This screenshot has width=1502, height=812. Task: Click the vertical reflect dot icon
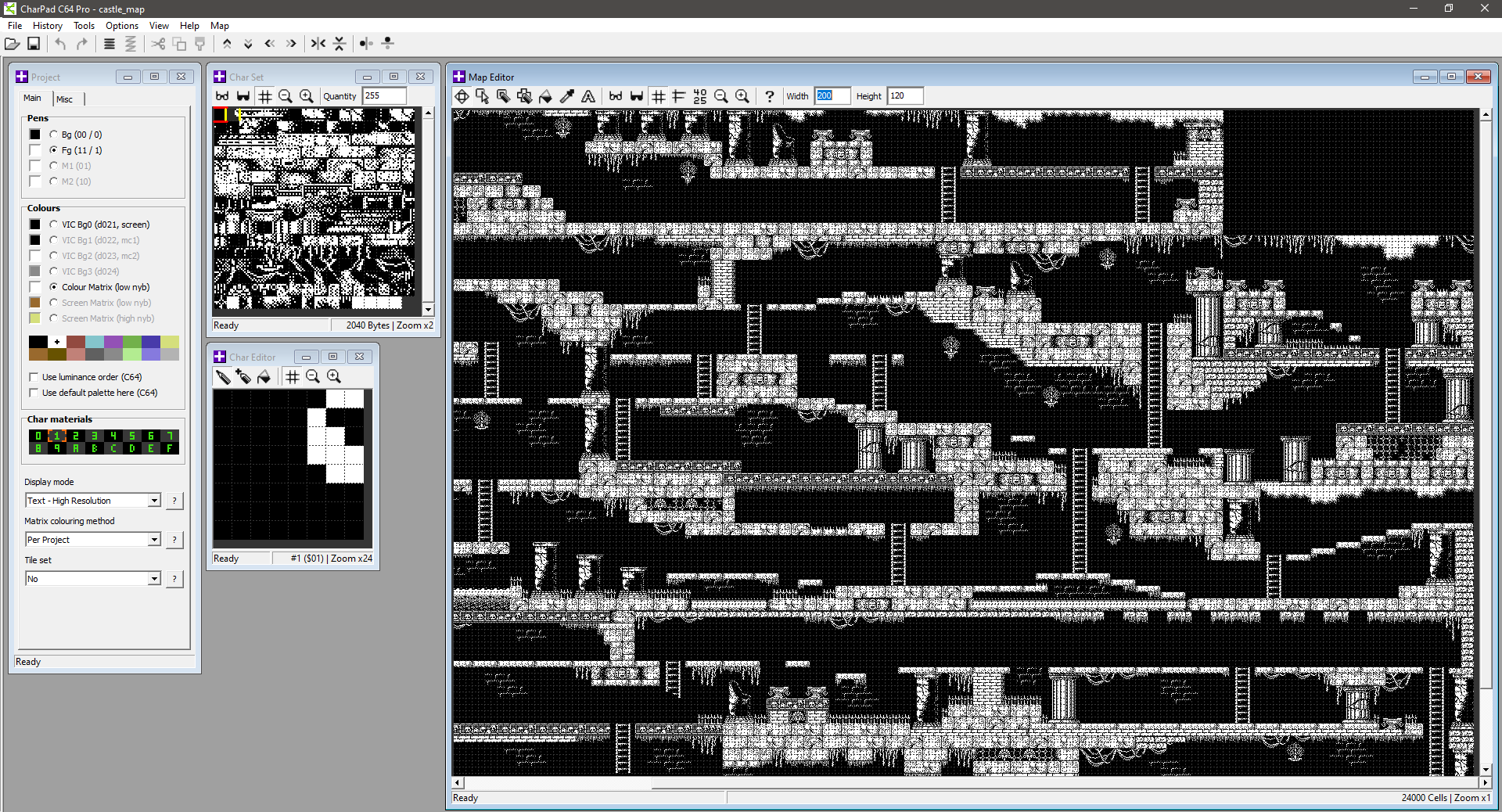[387, 44]
